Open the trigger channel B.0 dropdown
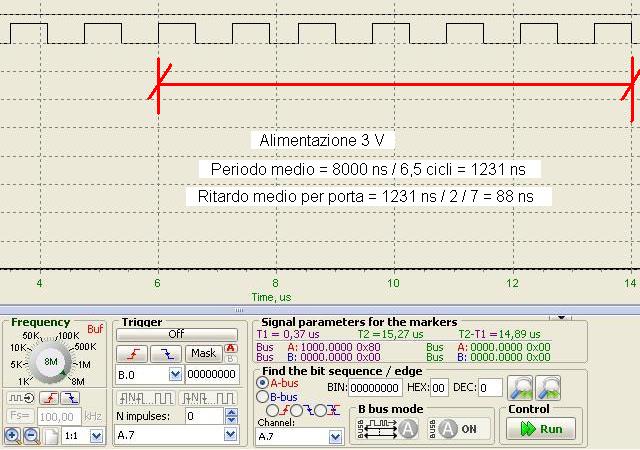 (x=176, y=374)
